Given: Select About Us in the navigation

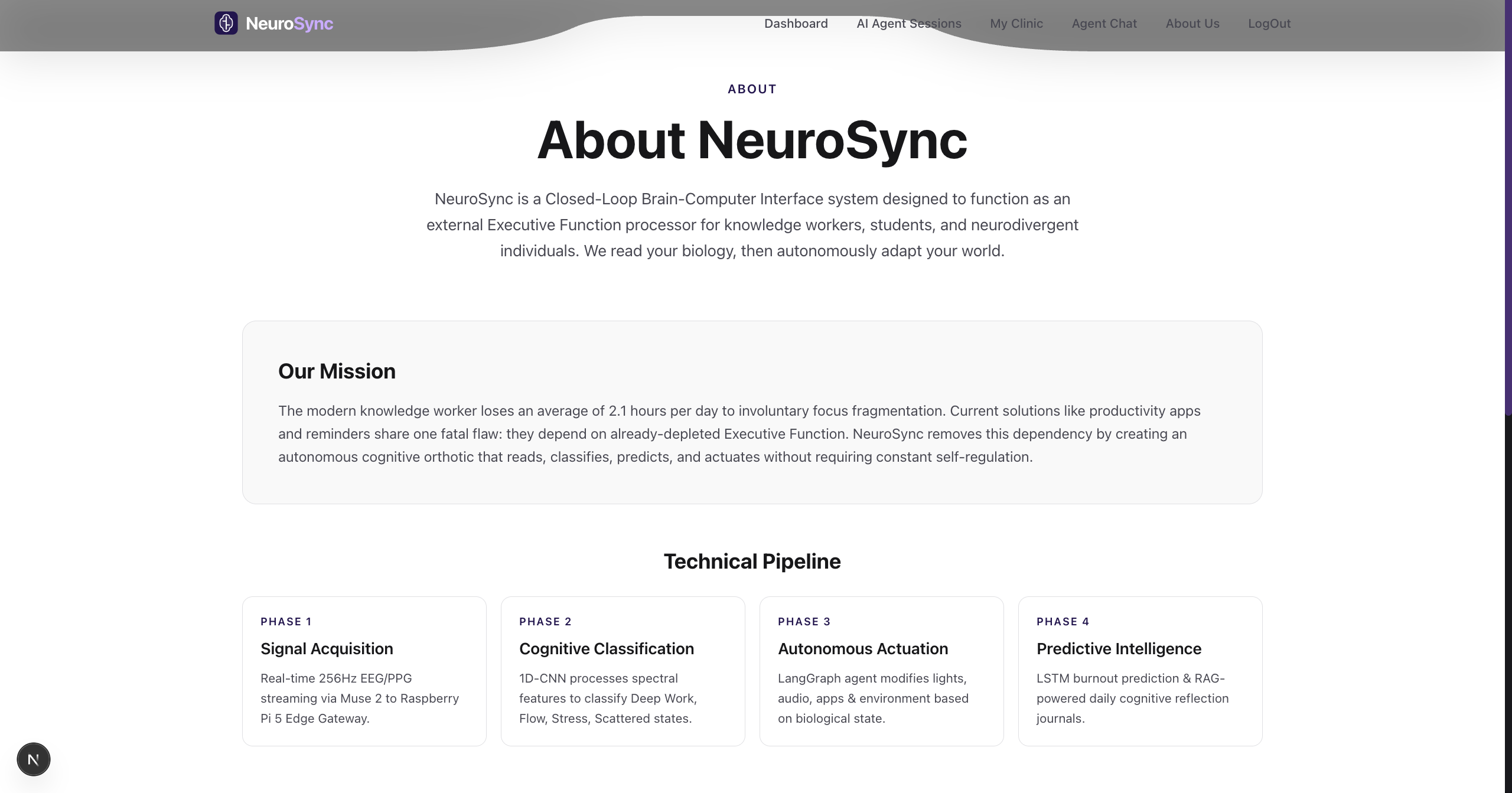Looking at the screenshot, I should pos(1192,24).
